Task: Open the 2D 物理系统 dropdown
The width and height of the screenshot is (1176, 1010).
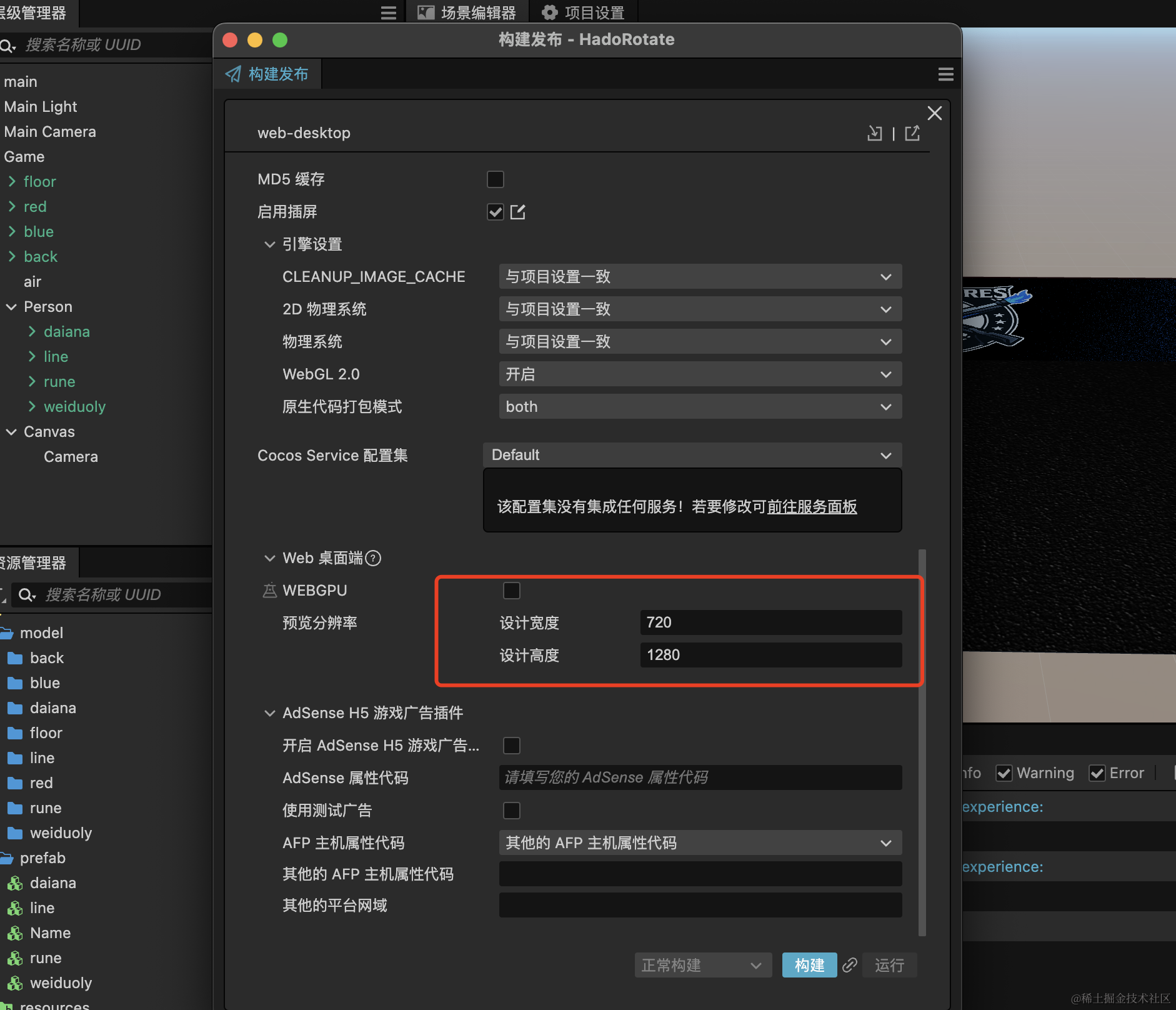Action: pyautogui.click(x=700, y=309)
